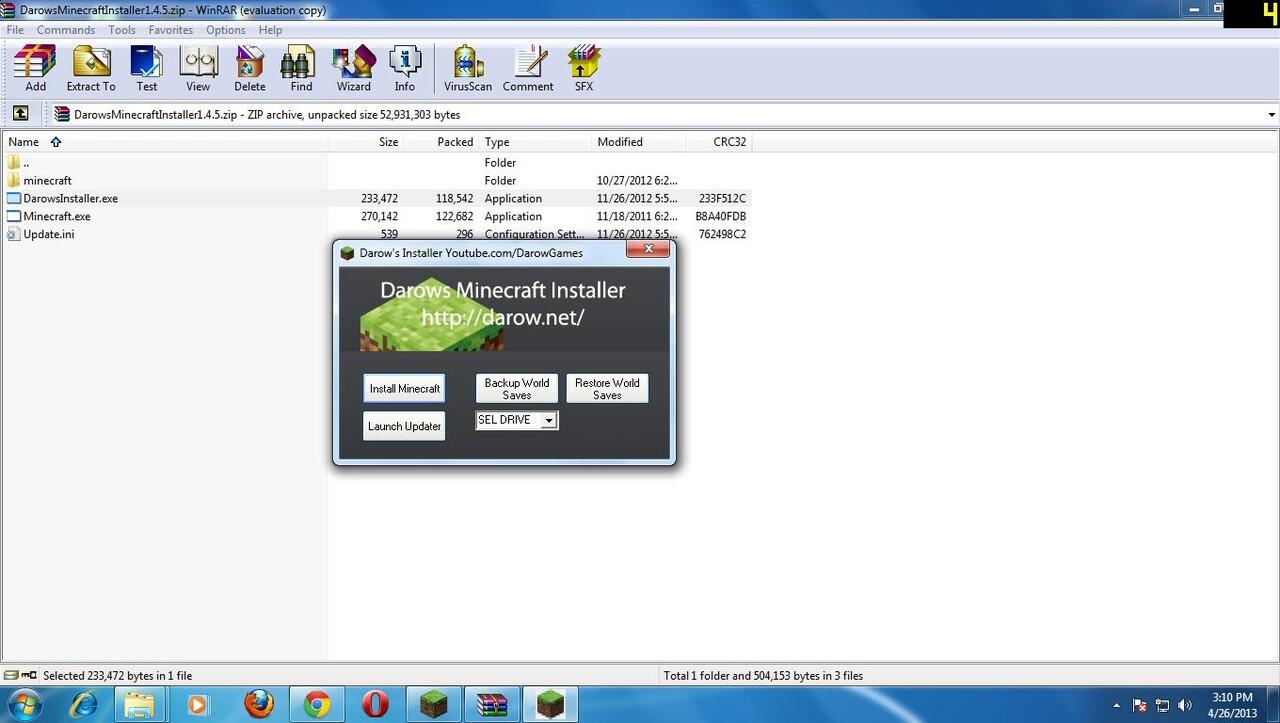Screen dimensions: 1280x723
Task: Sort file list by Packed column
Action: pos(441,142)
